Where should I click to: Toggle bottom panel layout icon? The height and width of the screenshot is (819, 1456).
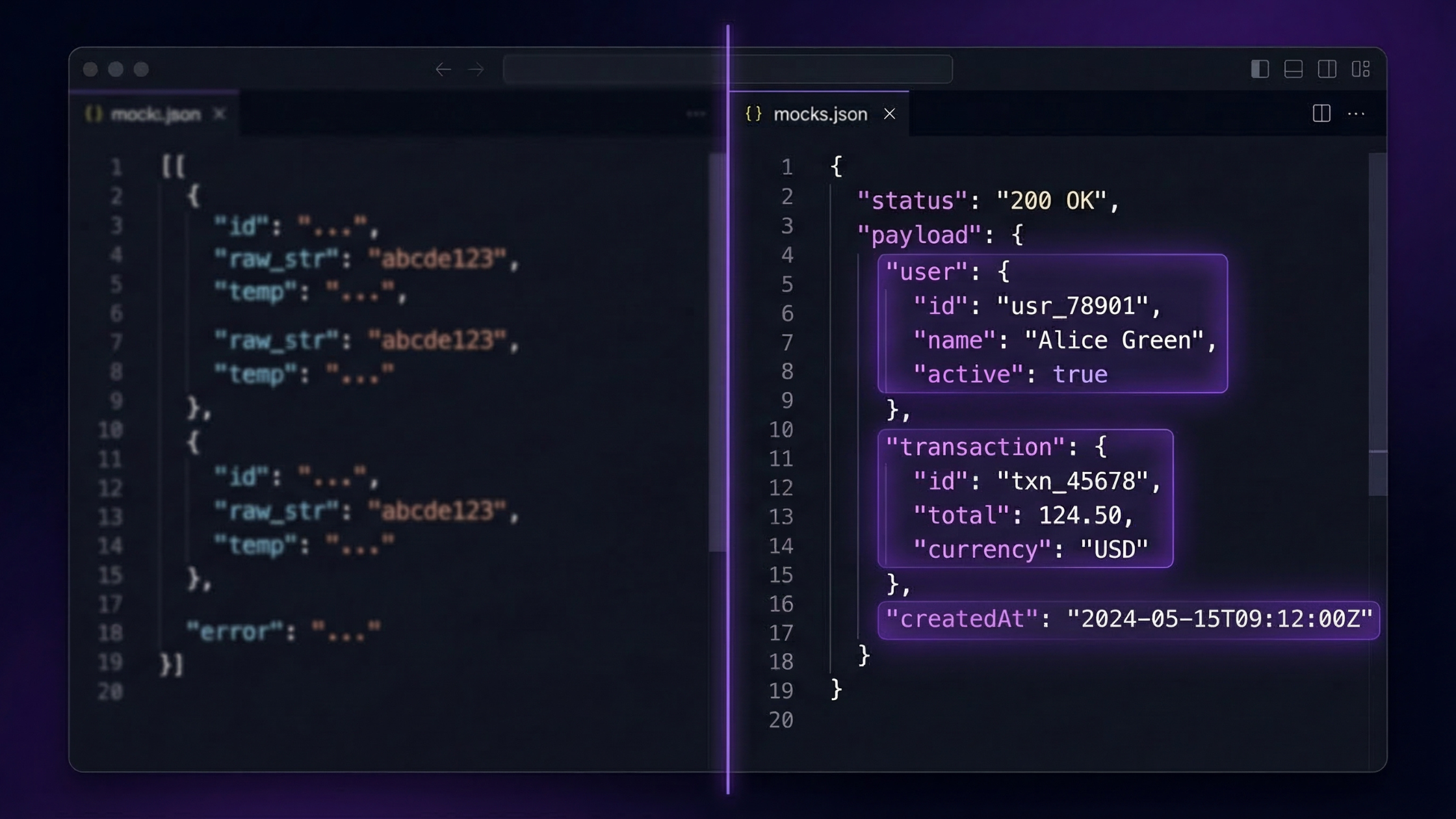click(1293, 69)
